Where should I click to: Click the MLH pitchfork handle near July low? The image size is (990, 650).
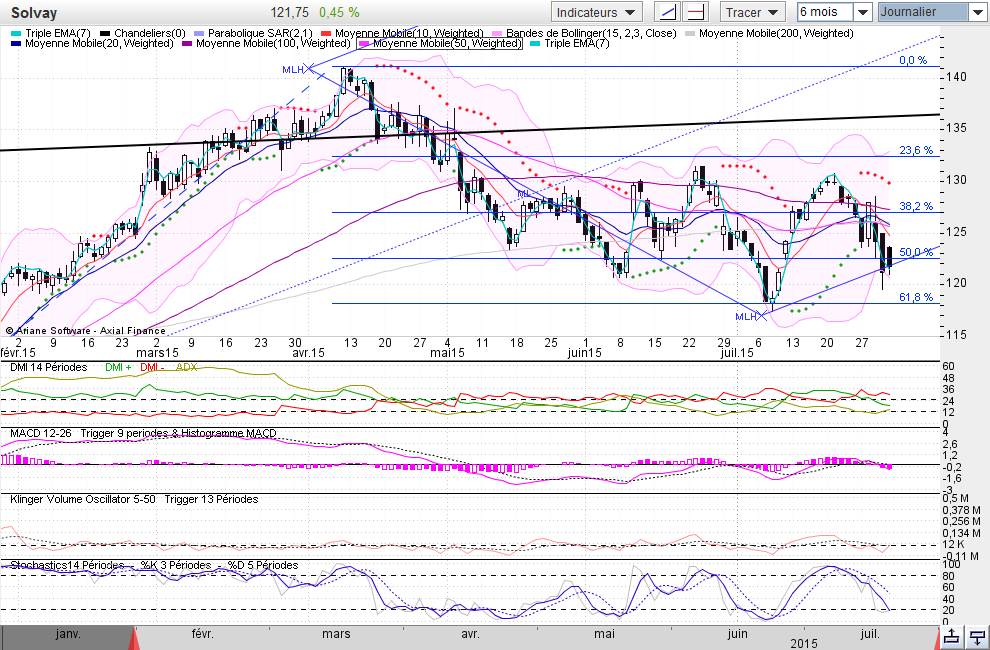click(x=763, y=315)
